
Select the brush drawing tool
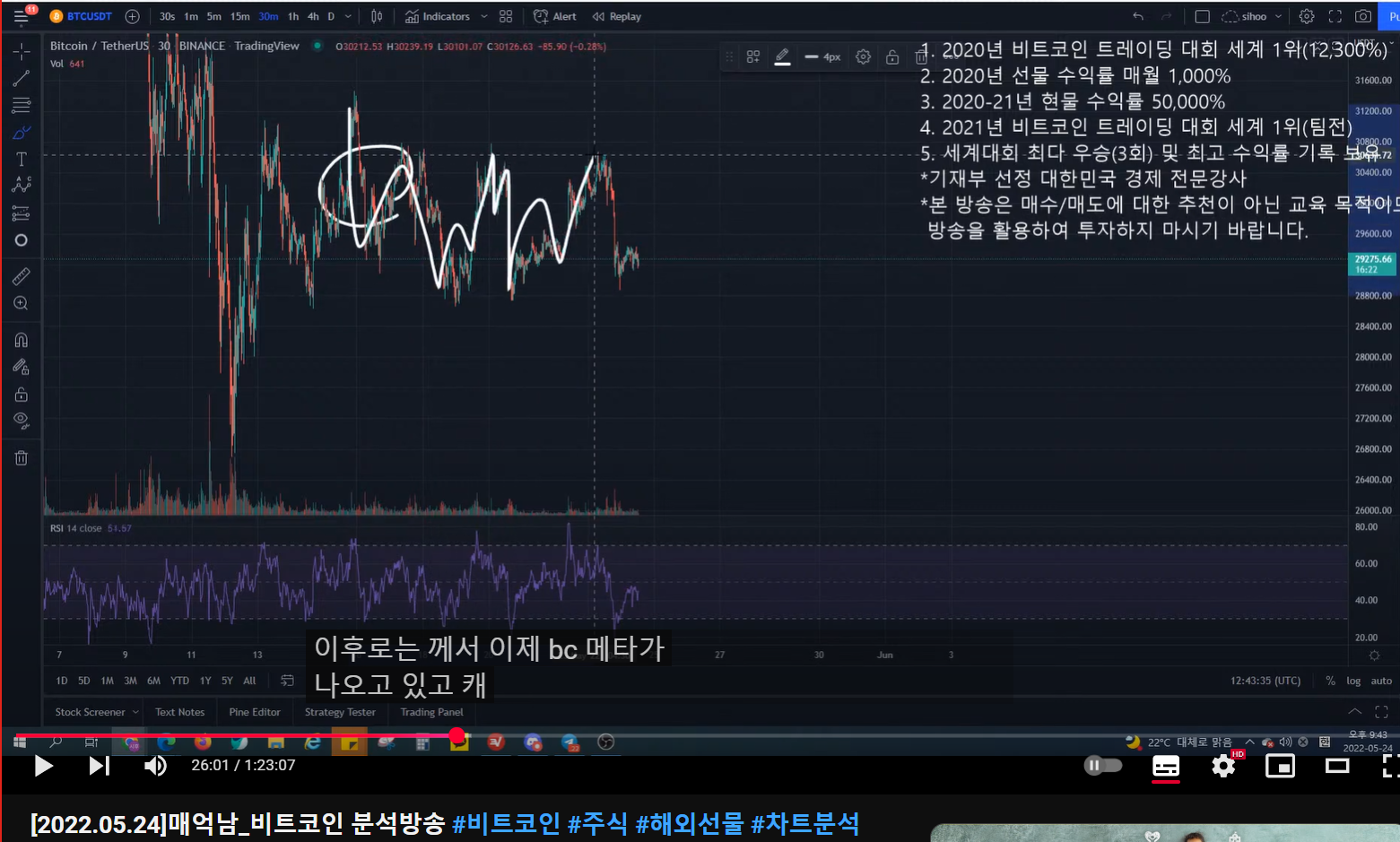click(22, 133)
